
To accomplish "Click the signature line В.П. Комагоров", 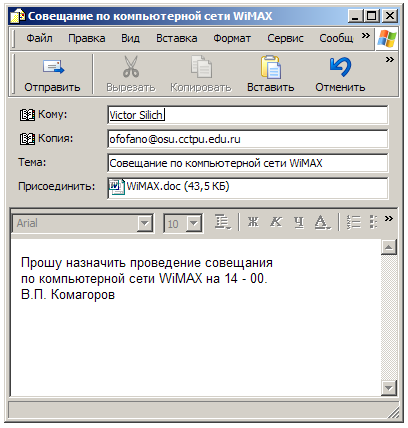I will (68, 295).
